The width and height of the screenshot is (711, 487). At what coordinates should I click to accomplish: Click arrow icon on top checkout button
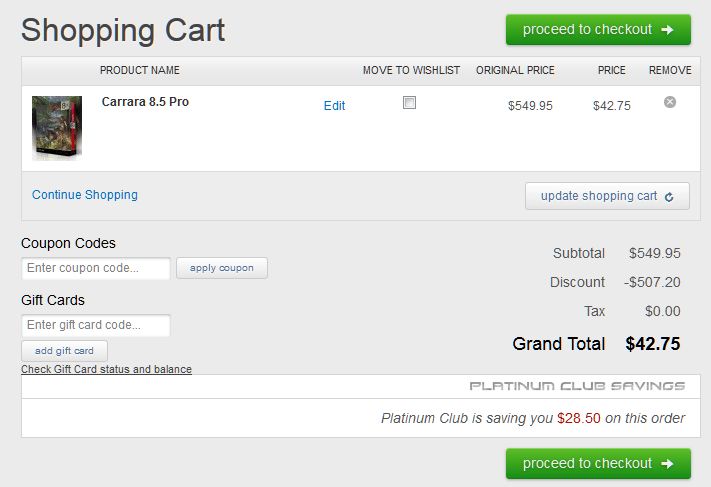point(668,30)
